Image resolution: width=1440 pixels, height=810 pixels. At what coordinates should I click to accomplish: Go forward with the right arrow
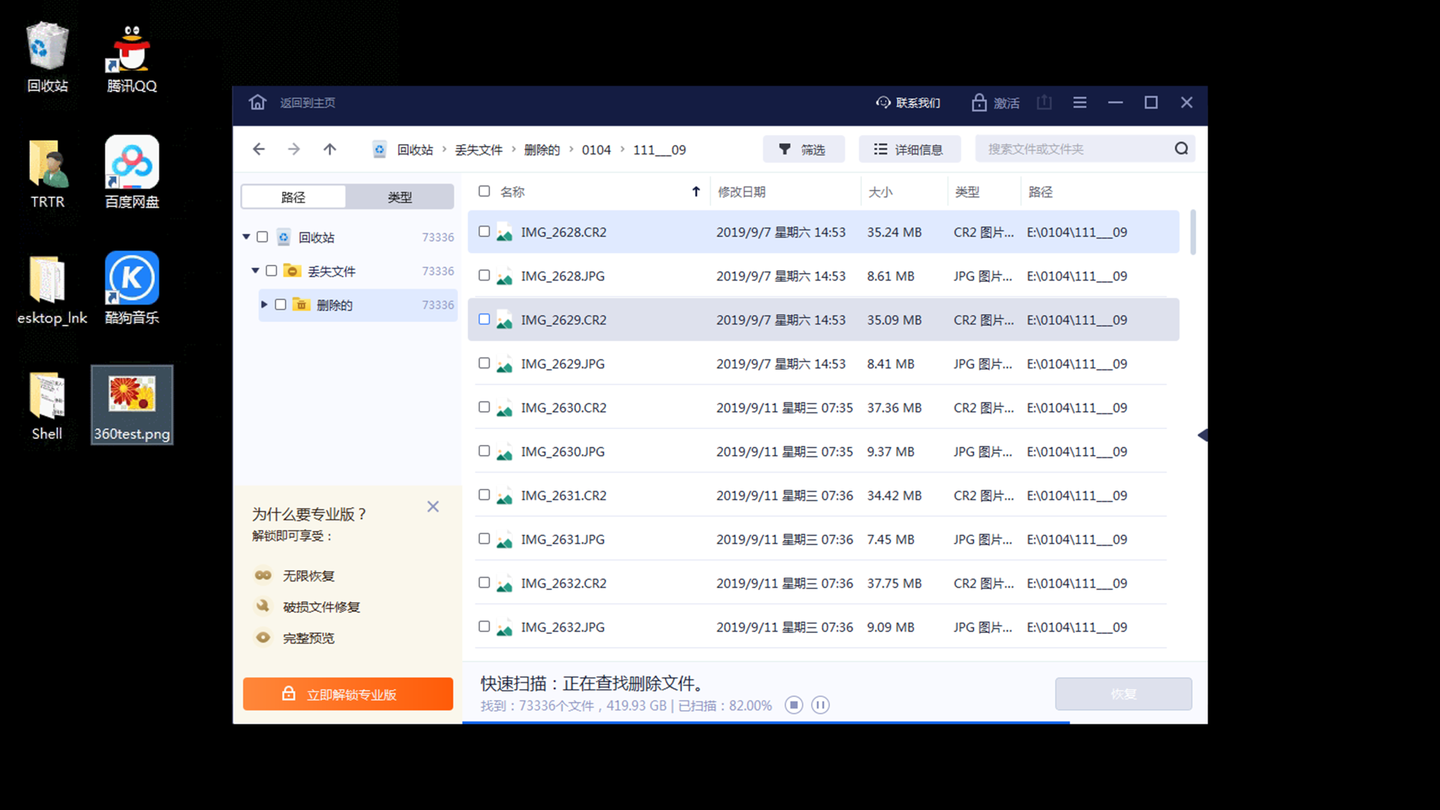(294, 149)
